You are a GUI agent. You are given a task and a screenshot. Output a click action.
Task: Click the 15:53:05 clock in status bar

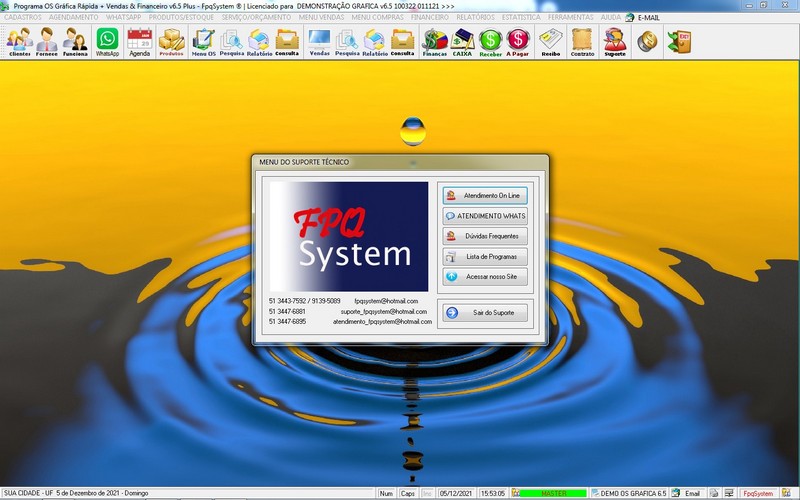pos(492,493)
